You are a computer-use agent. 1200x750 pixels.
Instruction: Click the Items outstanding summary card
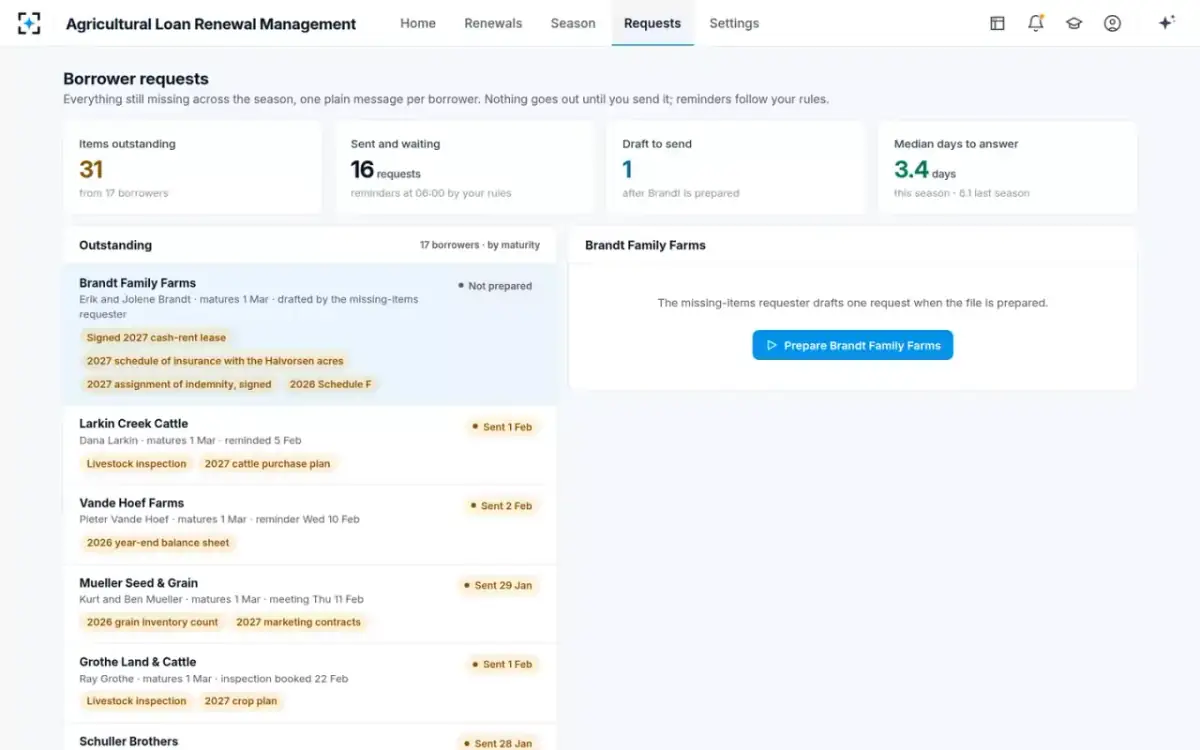coord(193,168)
